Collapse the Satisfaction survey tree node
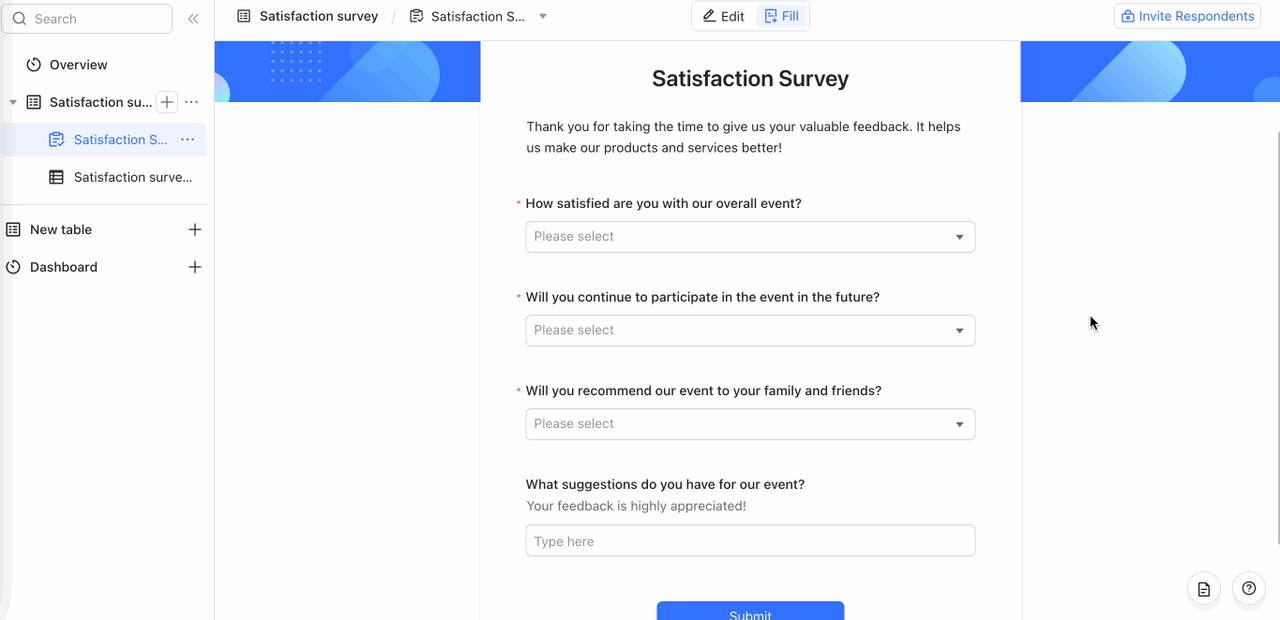Image resolution: width=1280 pixels, height=620 pixels. coord(13,103)
